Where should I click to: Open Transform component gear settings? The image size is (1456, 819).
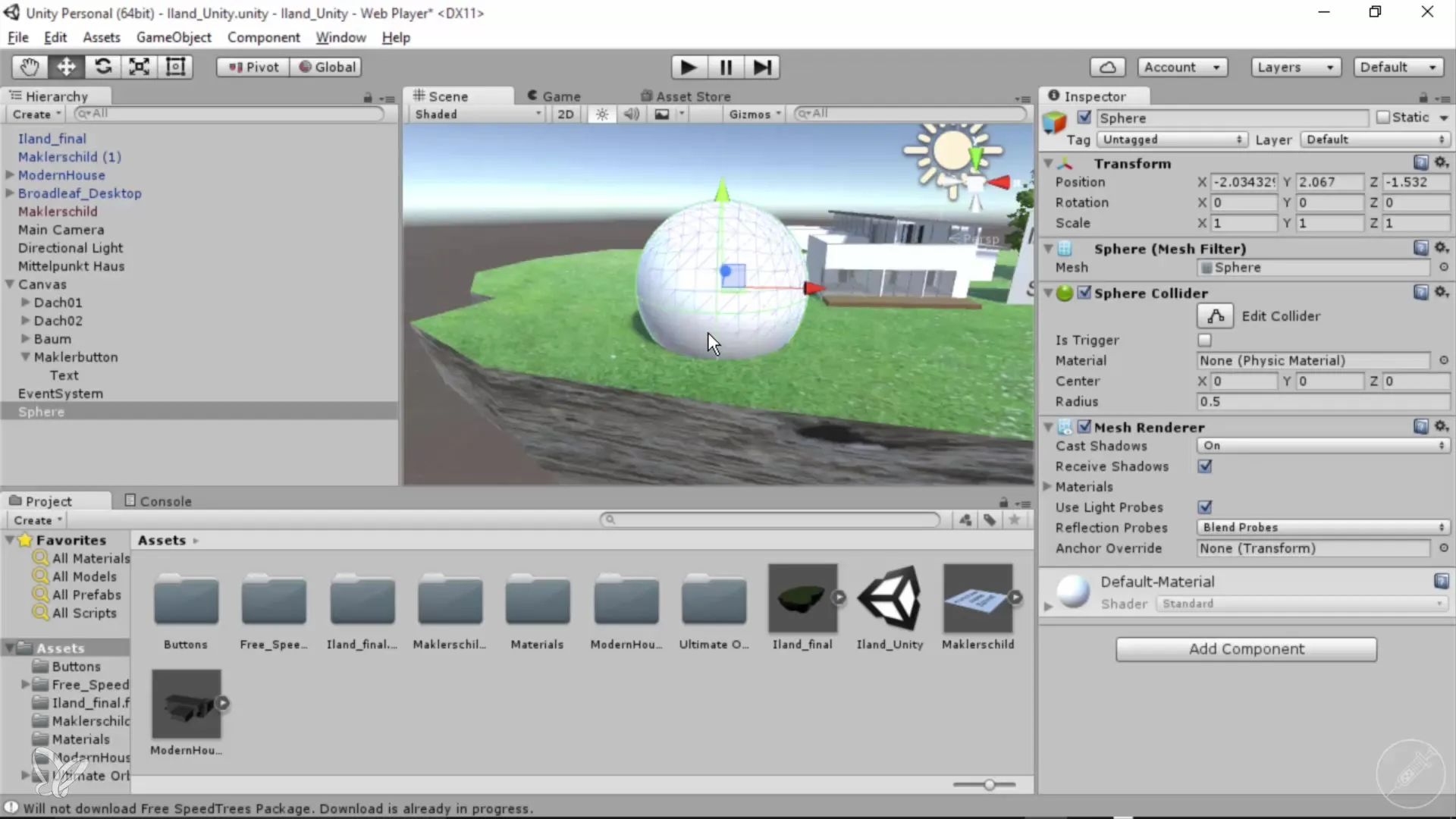point(1442,162)
